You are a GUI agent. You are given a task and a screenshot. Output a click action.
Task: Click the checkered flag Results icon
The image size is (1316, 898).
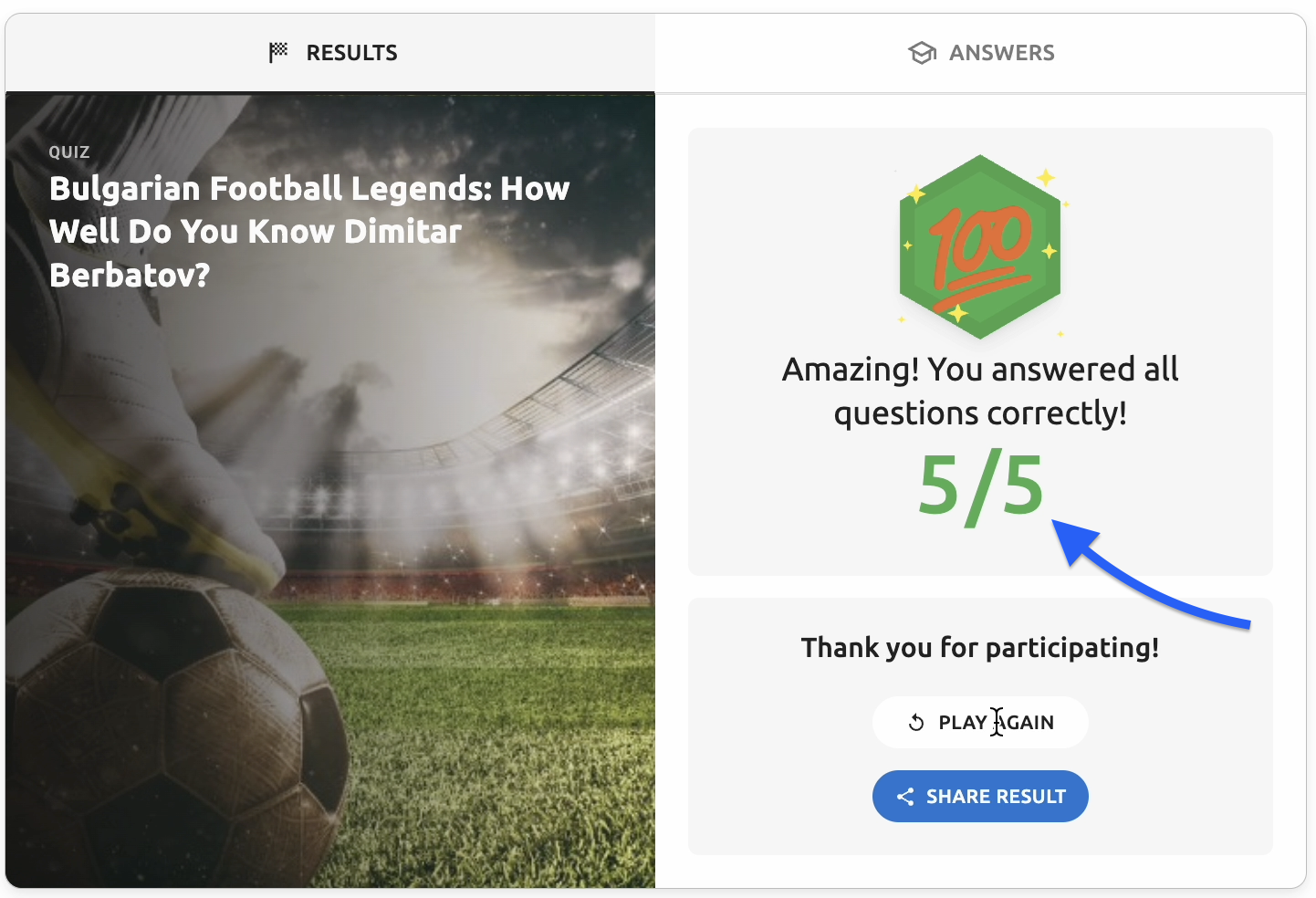click(x=278, y=53)
